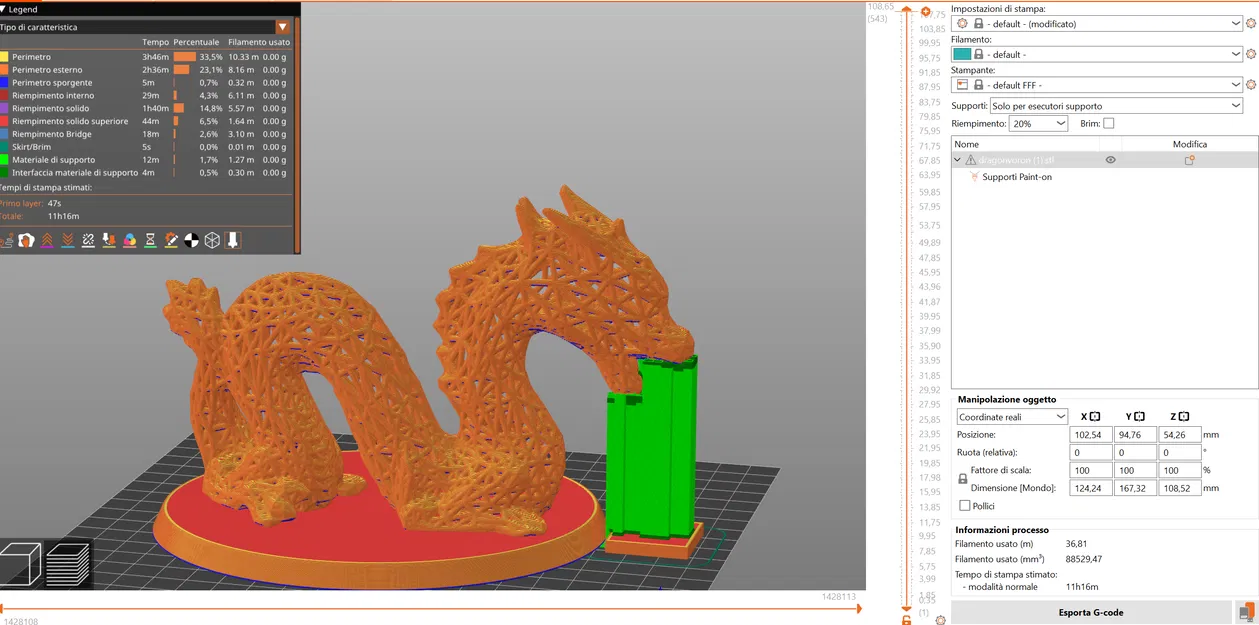The width and height of the screenshot is (1259, 625).
Task: Toggle shells wireframe cube icon
Action: (212, 240)
